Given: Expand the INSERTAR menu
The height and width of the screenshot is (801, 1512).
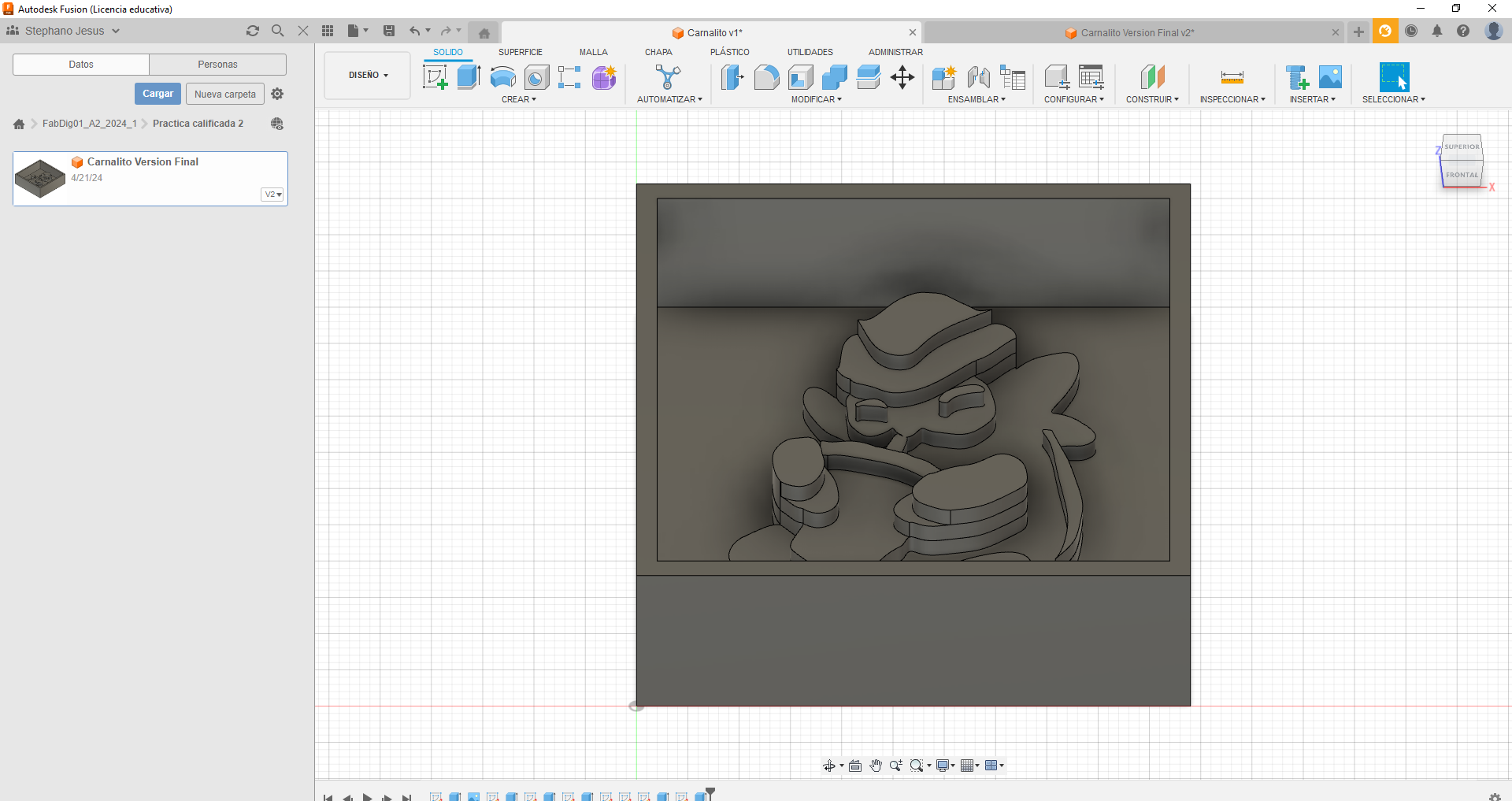Looking at the screenshot, I should [x=1312, y=99].
